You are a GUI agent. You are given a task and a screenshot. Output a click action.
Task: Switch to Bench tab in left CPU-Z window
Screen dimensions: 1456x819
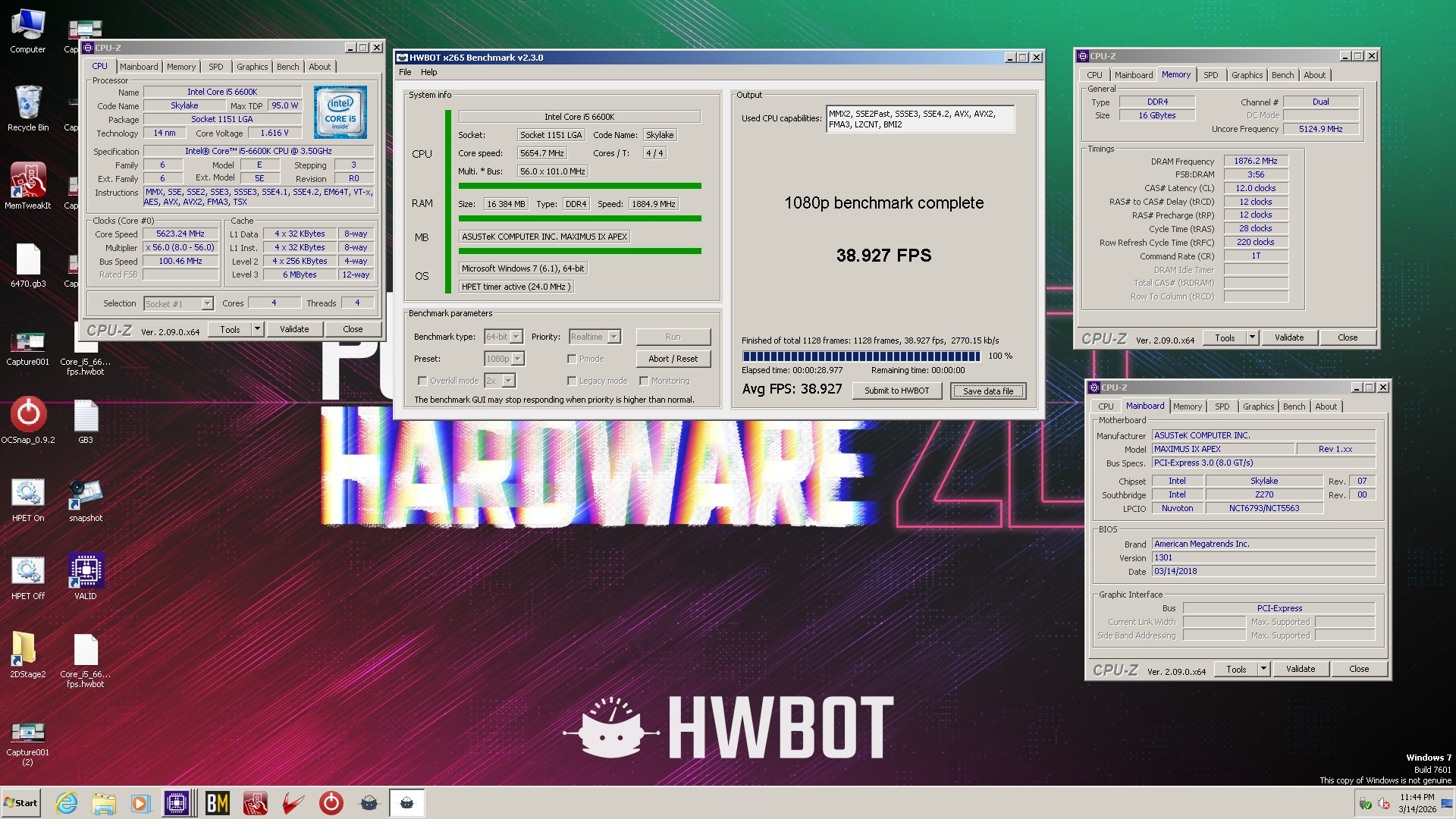(x=287, y=67)
